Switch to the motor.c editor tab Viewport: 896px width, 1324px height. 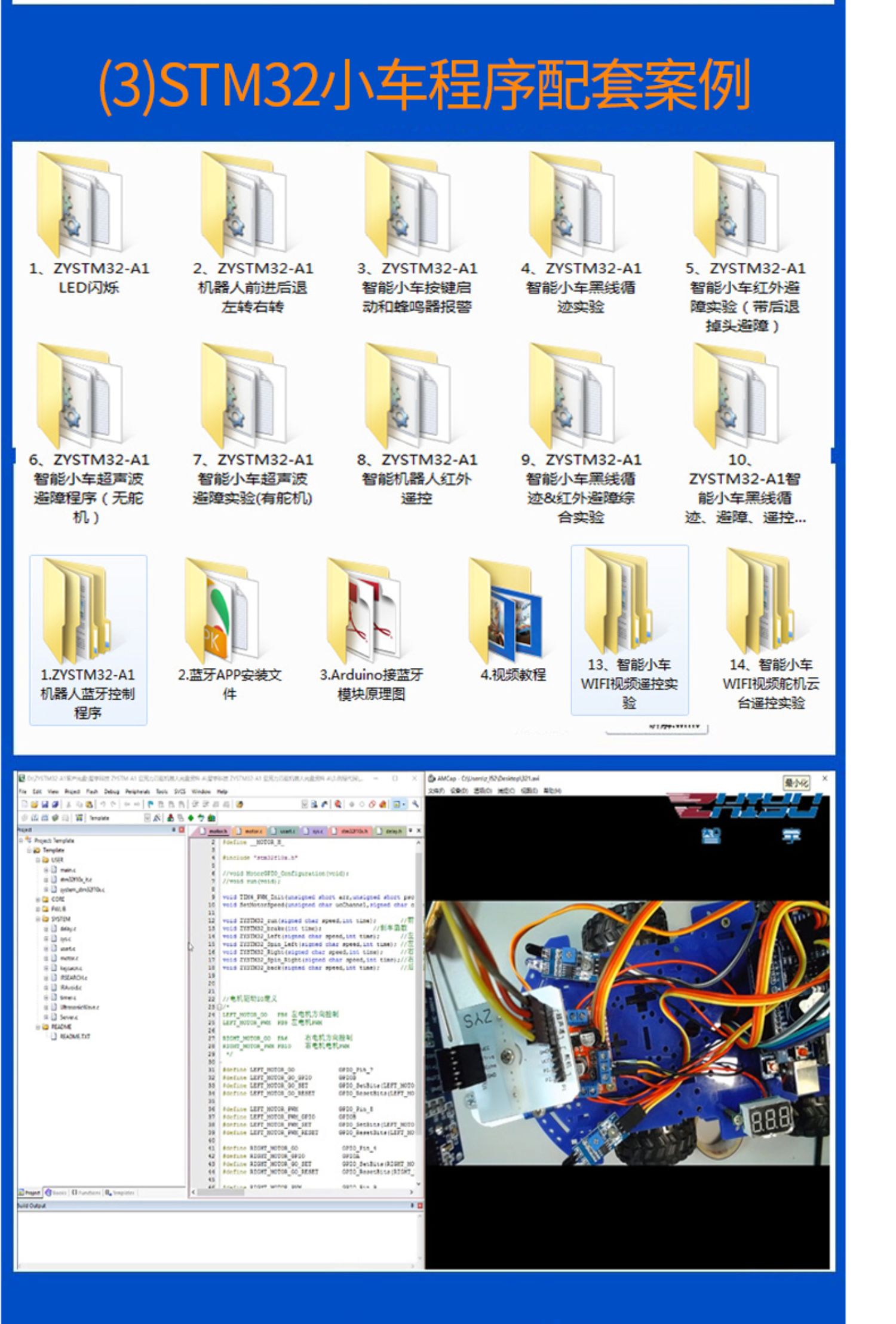point(249,831)
